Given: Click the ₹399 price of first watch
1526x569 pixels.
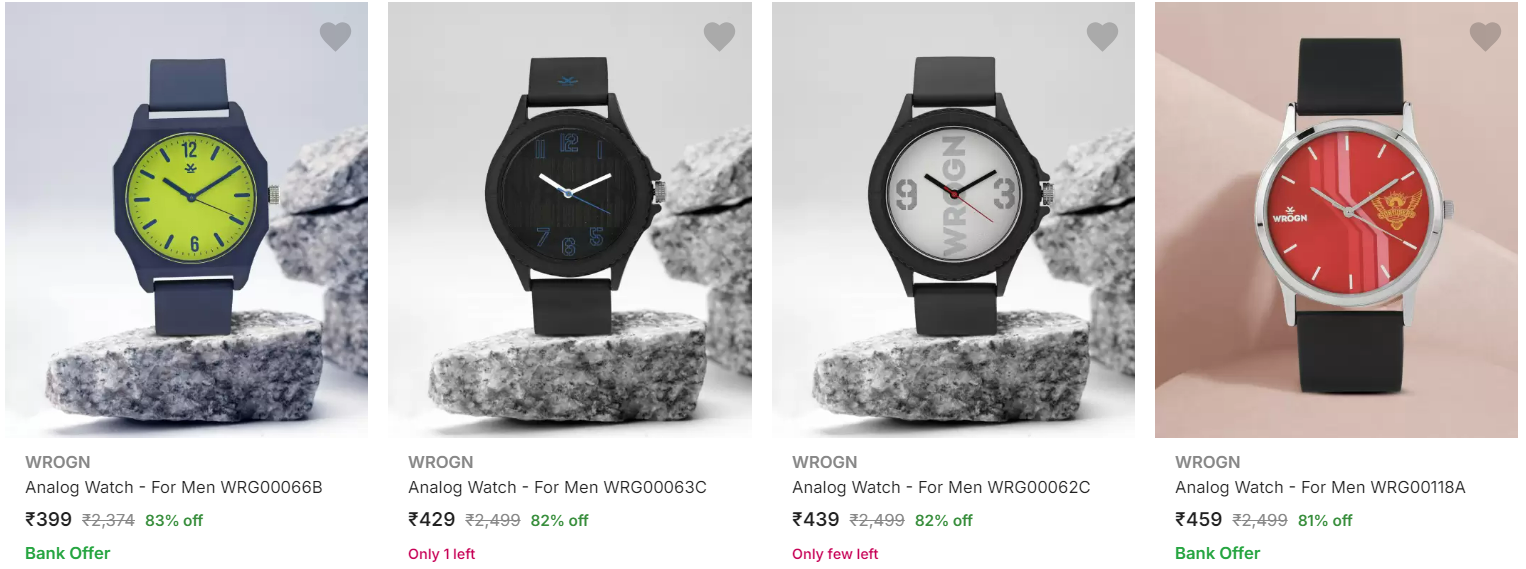Looking at the screenshot, I should point(49,520).
